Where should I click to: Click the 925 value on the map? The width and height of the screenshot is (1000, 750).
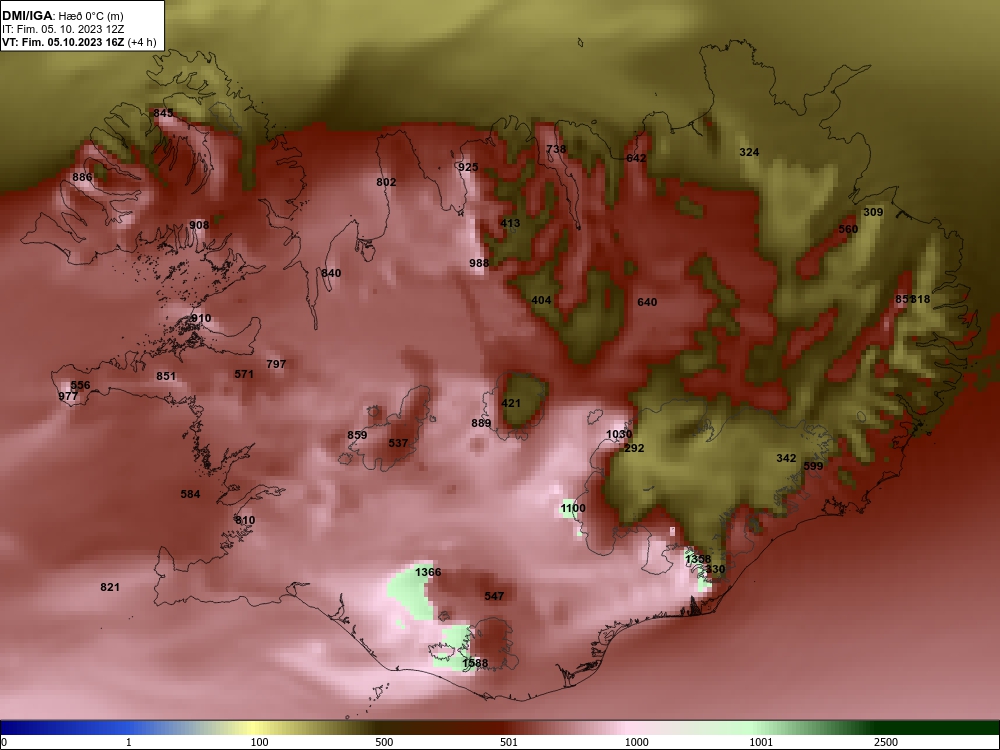tap(468, 167)
